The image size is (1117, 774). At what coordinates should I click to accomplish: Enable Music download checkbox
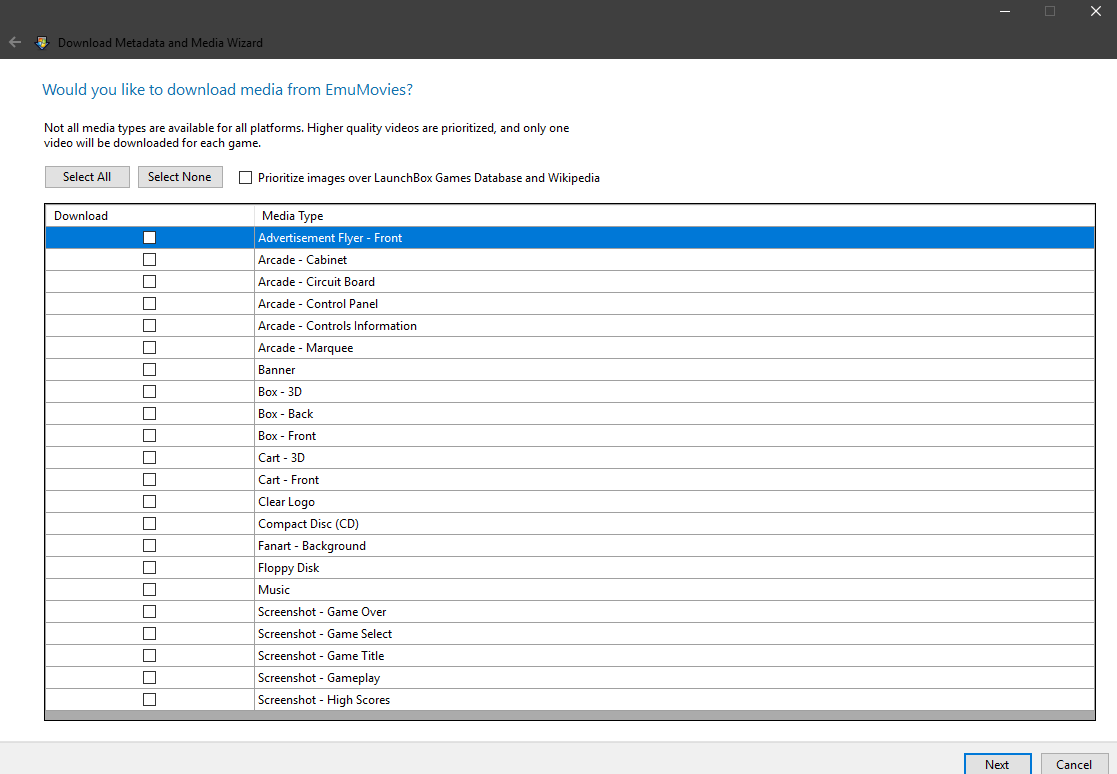[150, 590]
